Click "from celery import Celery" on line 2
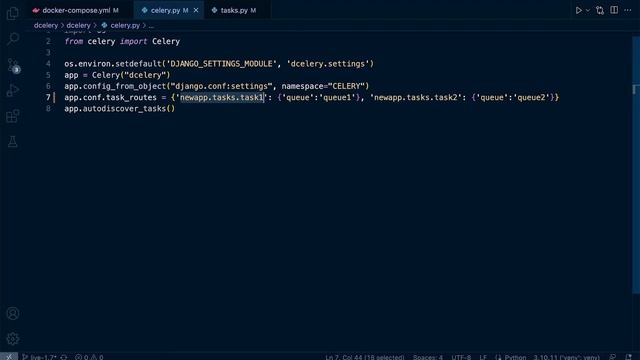This screenshot has width=640, height=360. (x=122, y=41)
